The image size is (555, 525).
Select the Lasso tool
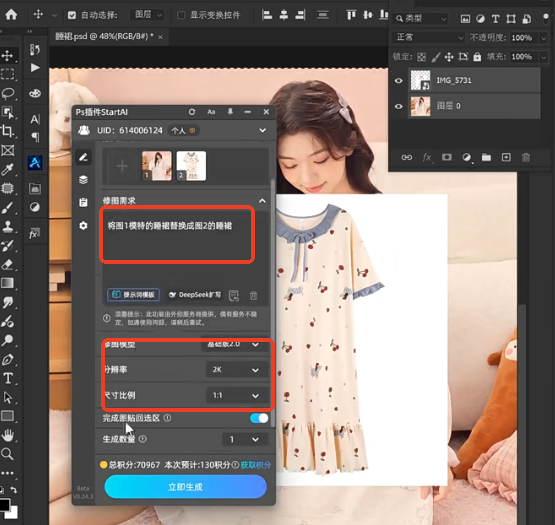tap(8, 93)
